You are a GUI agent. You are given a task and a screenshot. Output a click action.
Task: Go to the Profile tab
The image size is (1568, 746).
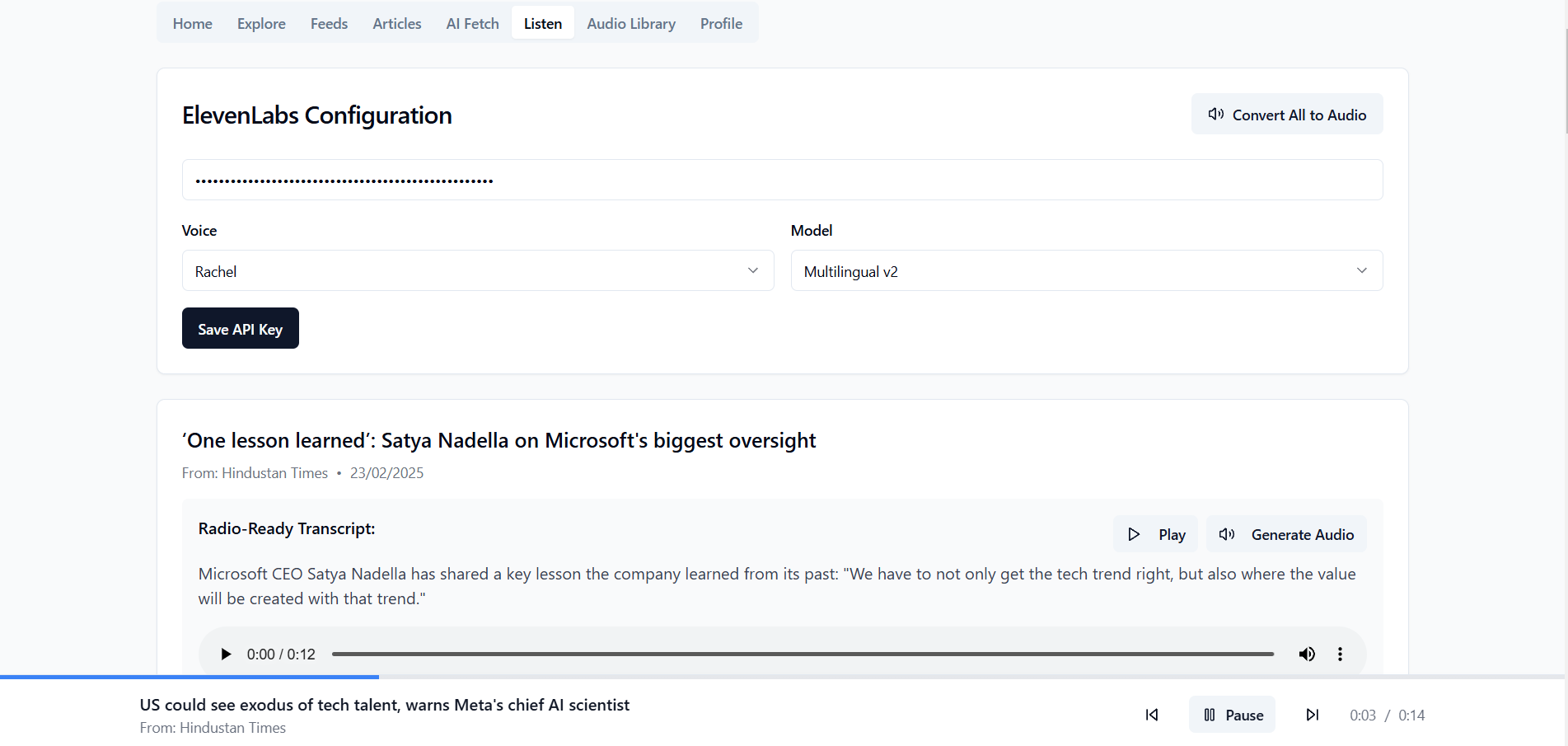click(x=721, y=24)
